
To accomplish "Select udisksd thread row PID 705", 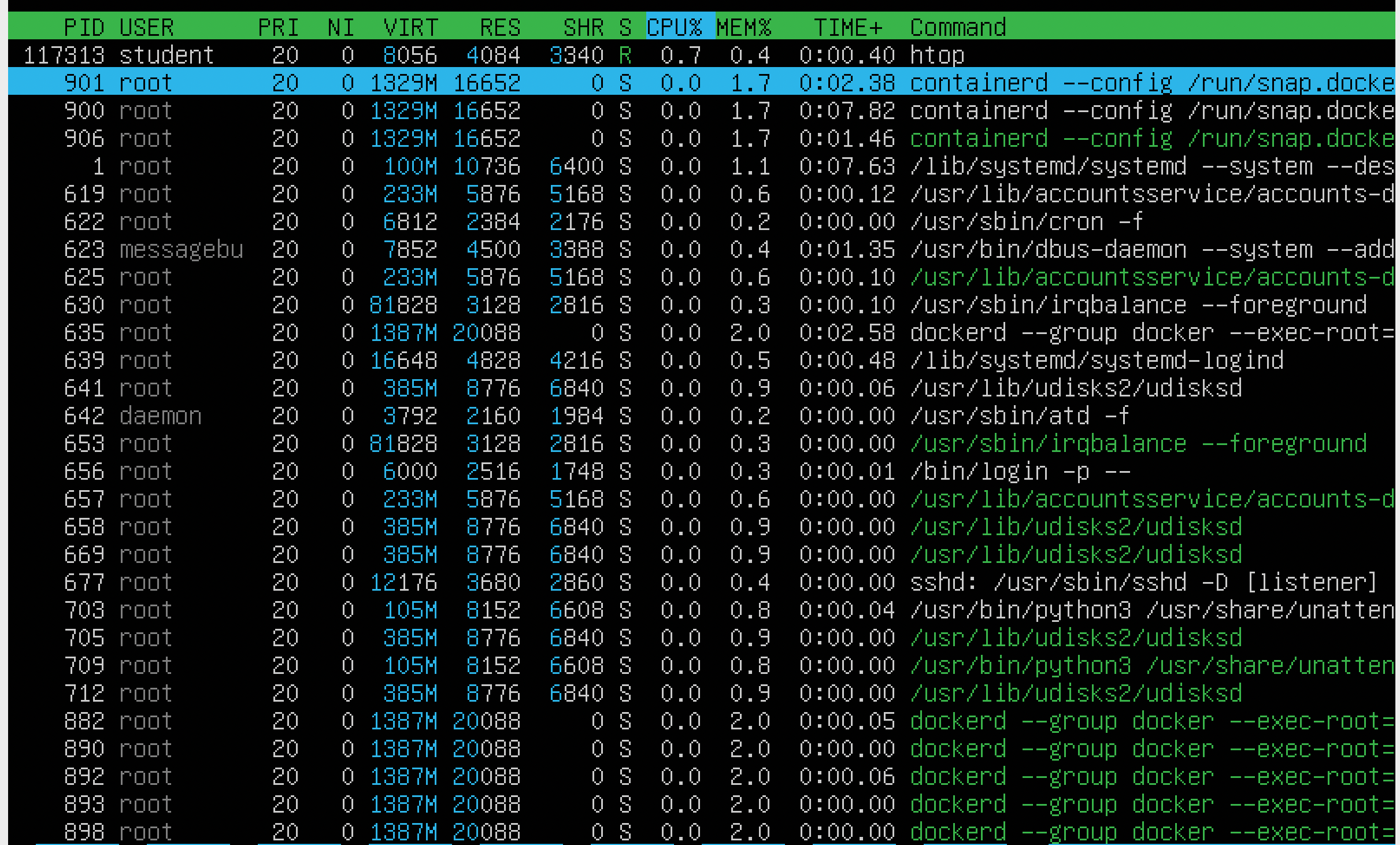I will pos(702,638).
